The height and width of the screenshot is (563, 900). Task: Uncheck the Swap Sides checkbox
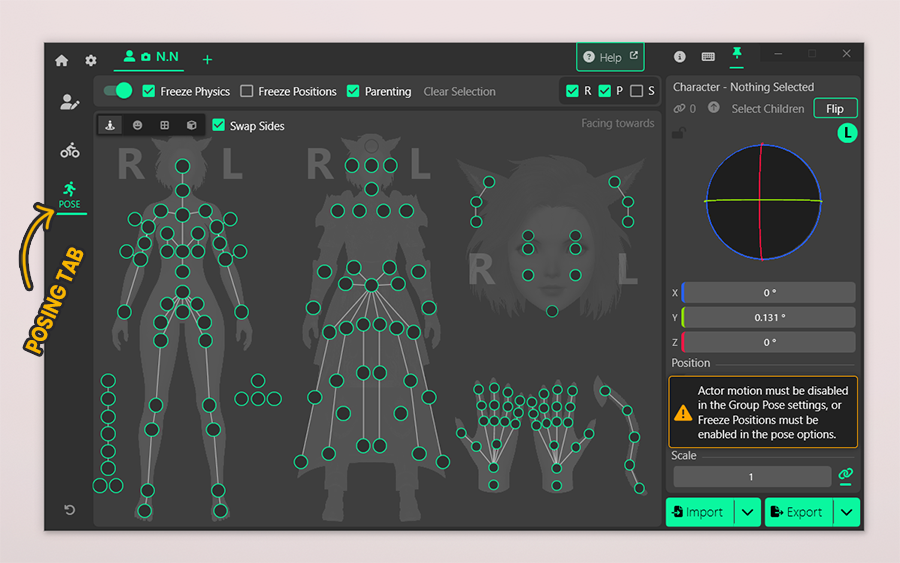point(219,126)
